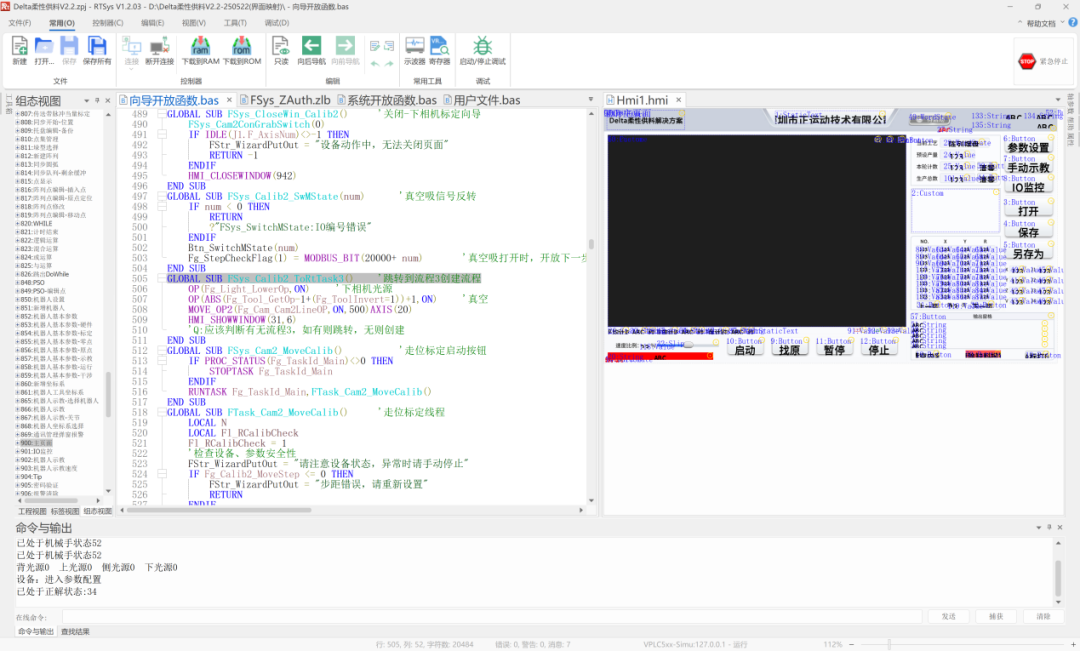Toggle 只读 read-only mode icon
The width and height of the screenshot is (1080, 651).
281,51
